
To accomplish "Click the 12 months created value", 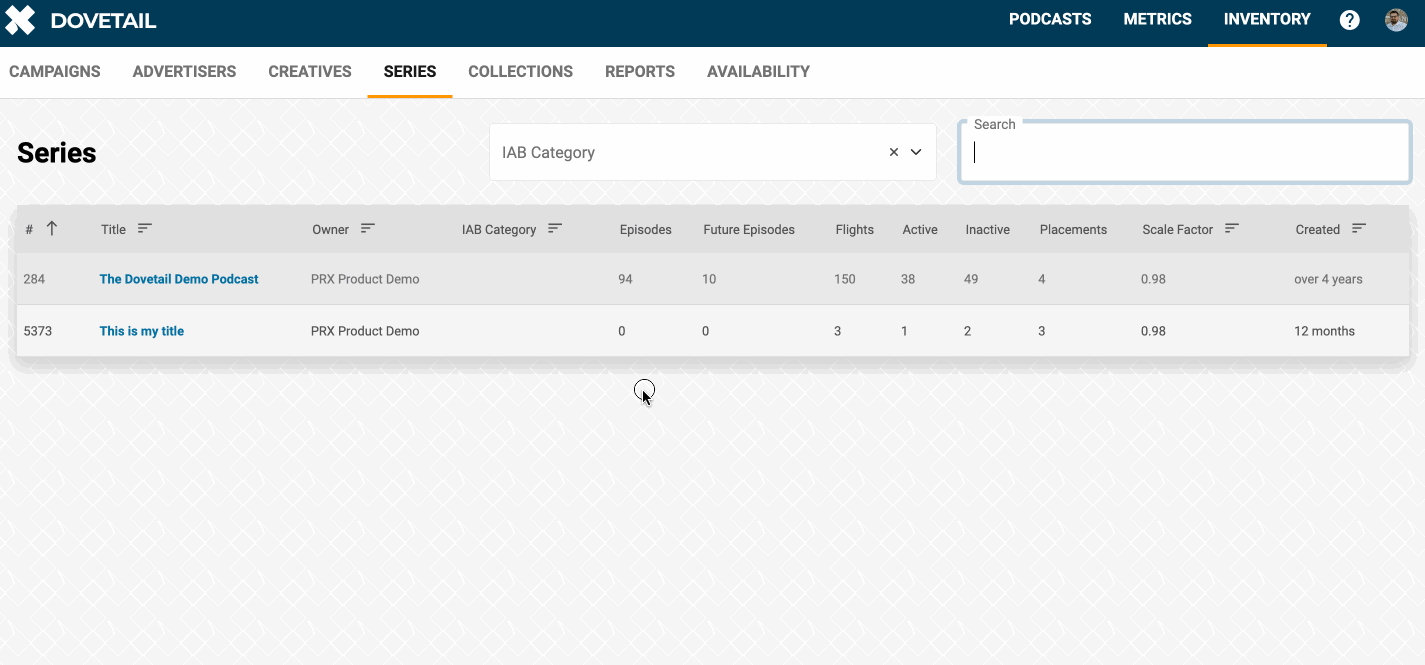I will tap(1324, 331).
